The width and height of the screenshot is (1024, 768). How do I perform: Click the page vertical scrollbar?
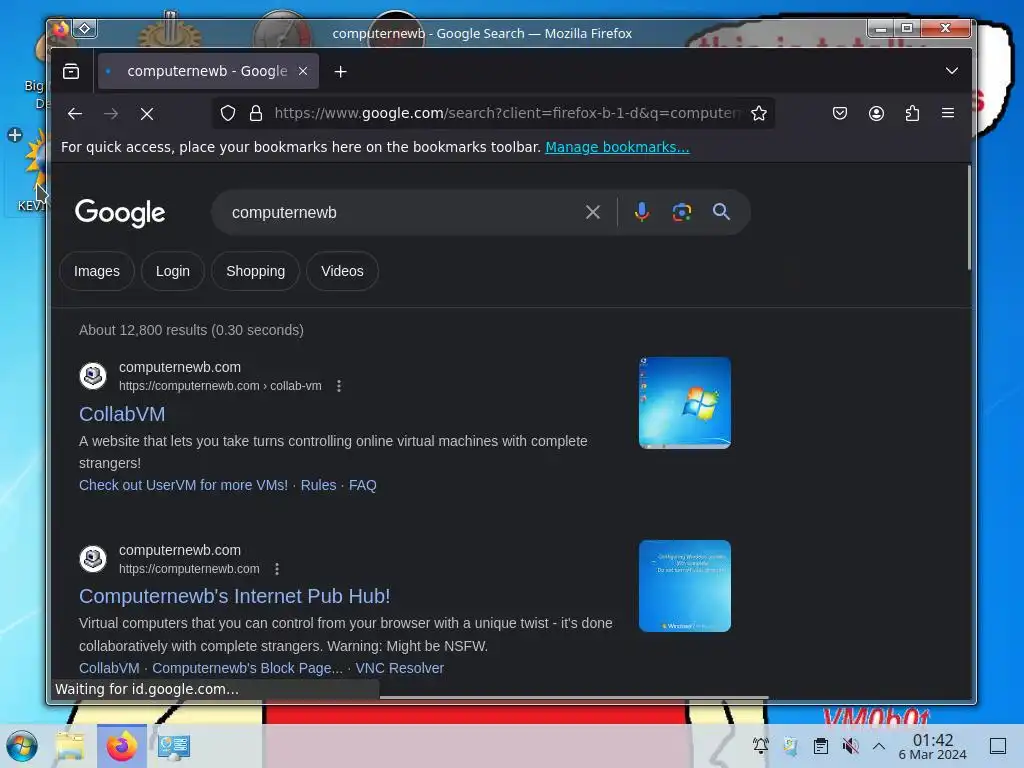click(x=969, y=217)
